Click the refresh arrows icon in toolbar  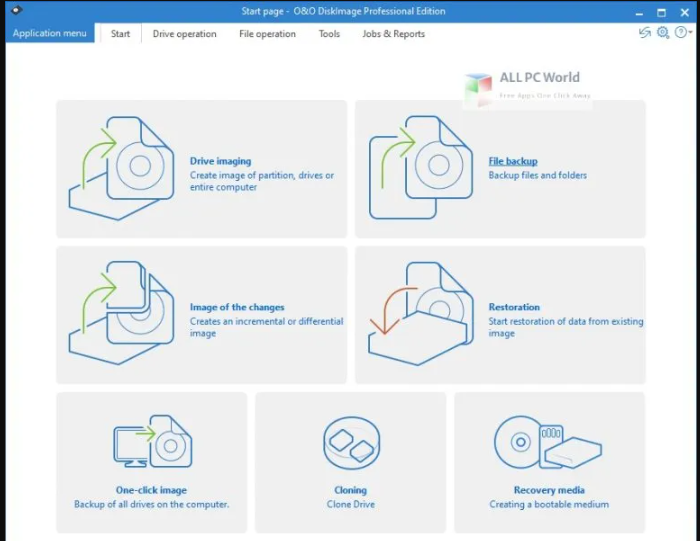(x=645, y=33)
